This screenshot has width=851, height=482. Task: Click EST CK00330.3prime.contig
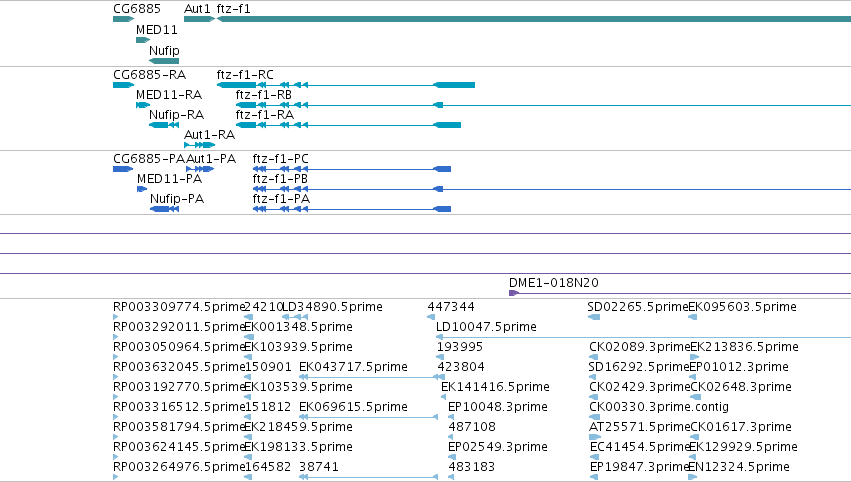659,407
